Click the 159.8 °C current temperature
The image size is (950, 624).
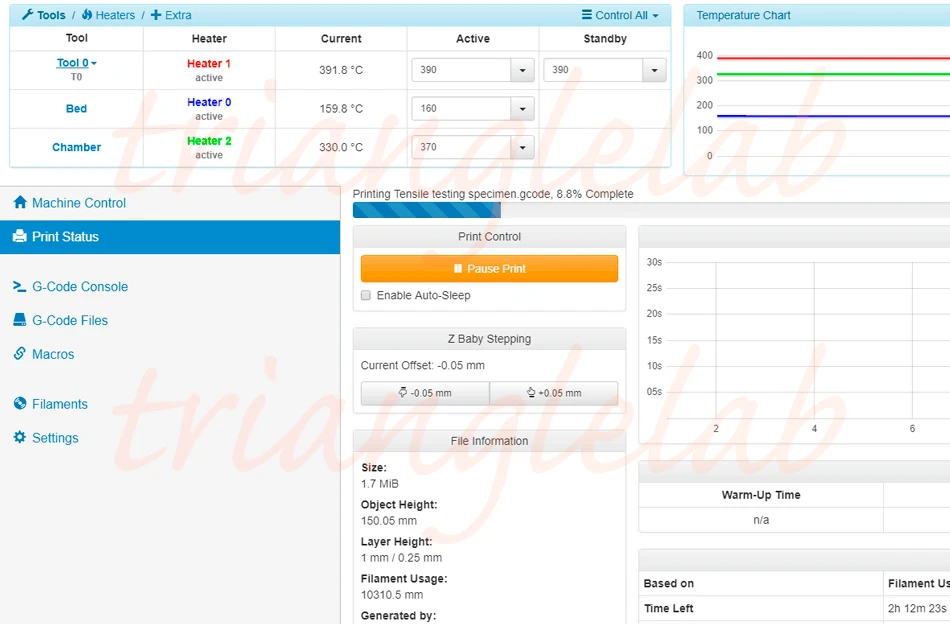pyautogui.click(x=341, y=109)
